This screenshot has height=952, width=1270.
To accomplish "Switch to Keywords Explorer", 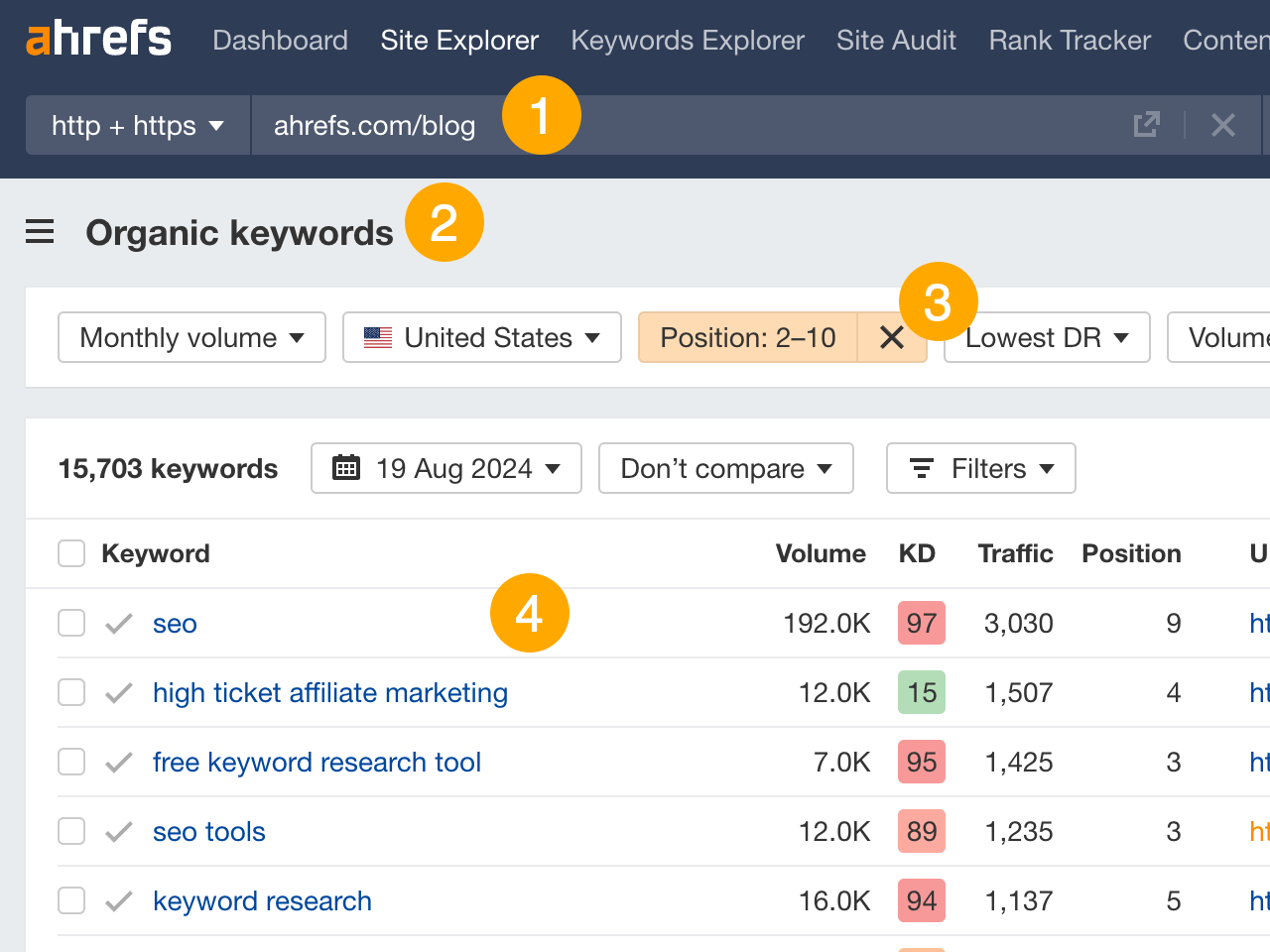I will 687,40.
